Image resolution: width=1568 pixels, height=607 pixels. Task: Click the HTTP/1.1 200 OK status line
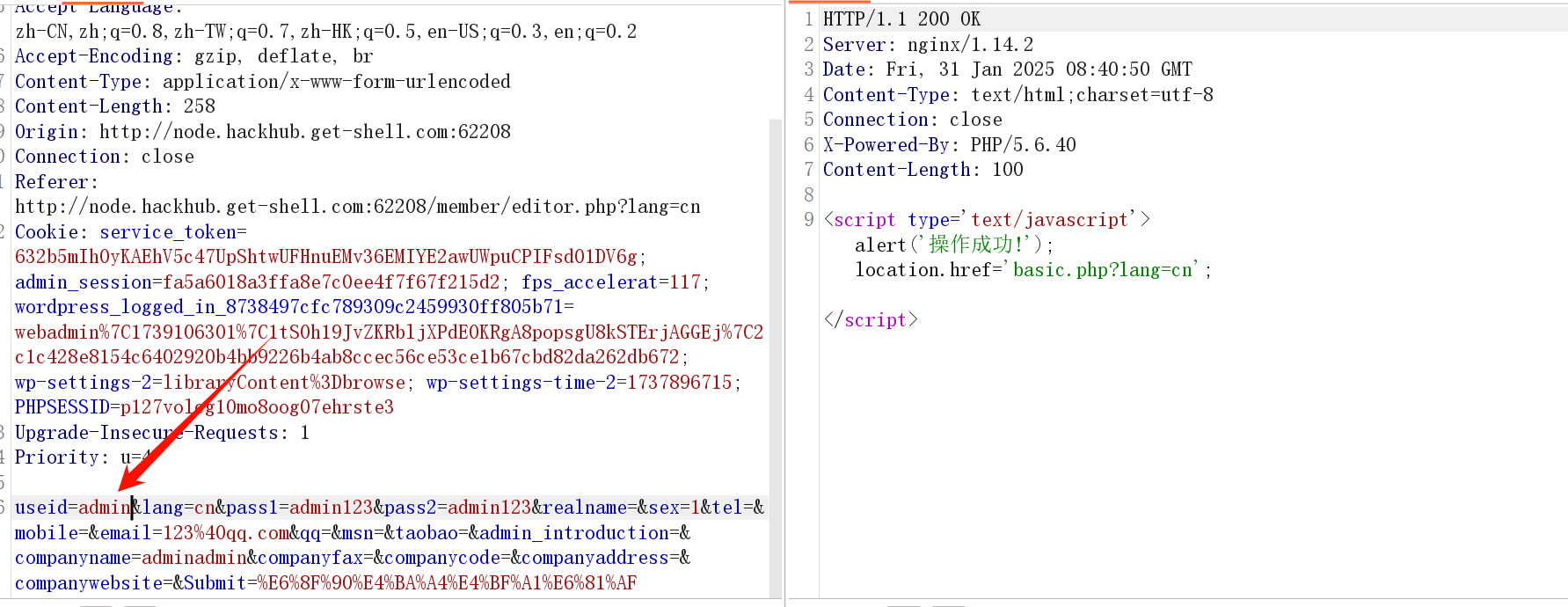901,19
